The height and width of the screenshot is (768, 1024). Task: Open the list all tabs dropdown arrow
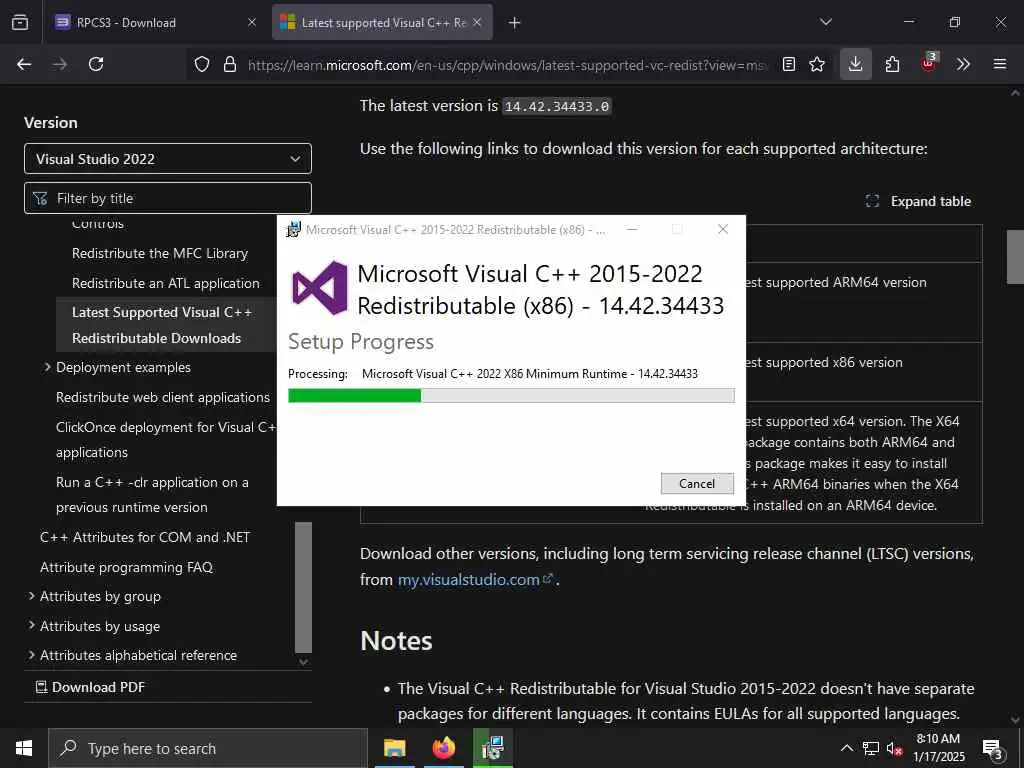[x=826, y=22]
